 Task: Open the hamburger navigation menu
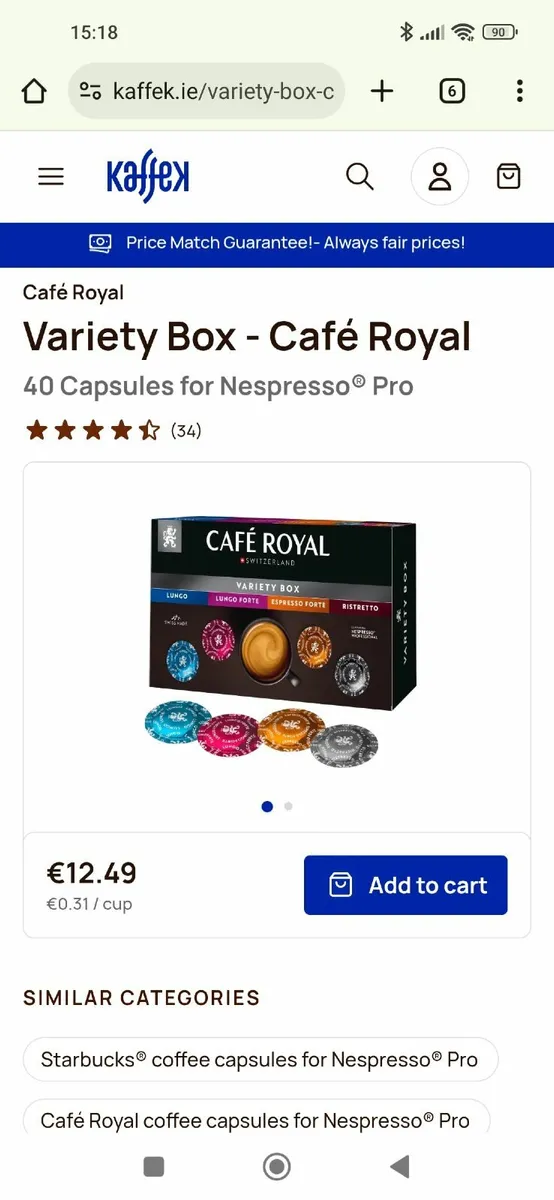click(51, 177)
